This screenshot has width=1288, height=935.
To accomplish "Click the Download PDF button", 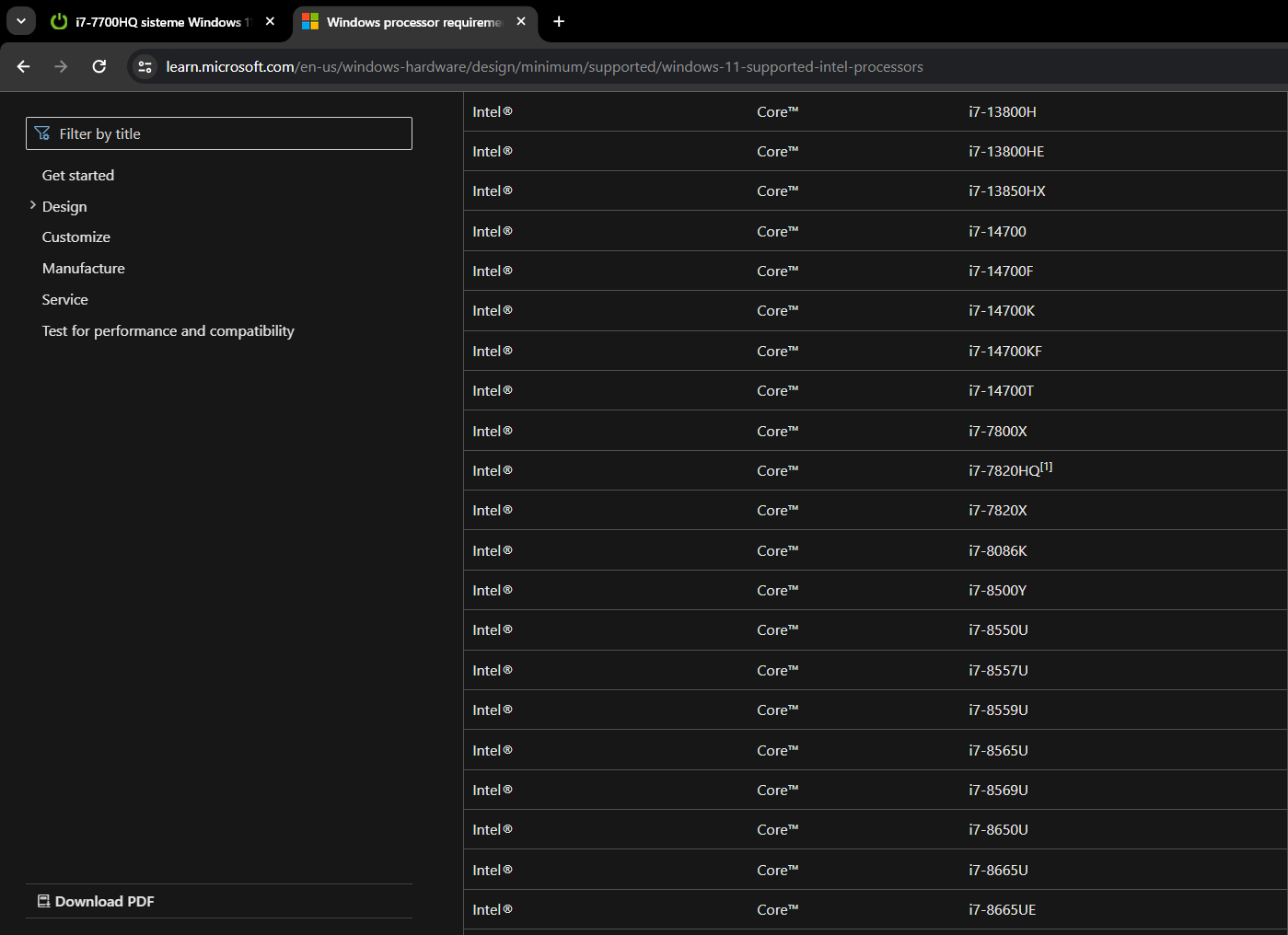I will click(96, 901).
